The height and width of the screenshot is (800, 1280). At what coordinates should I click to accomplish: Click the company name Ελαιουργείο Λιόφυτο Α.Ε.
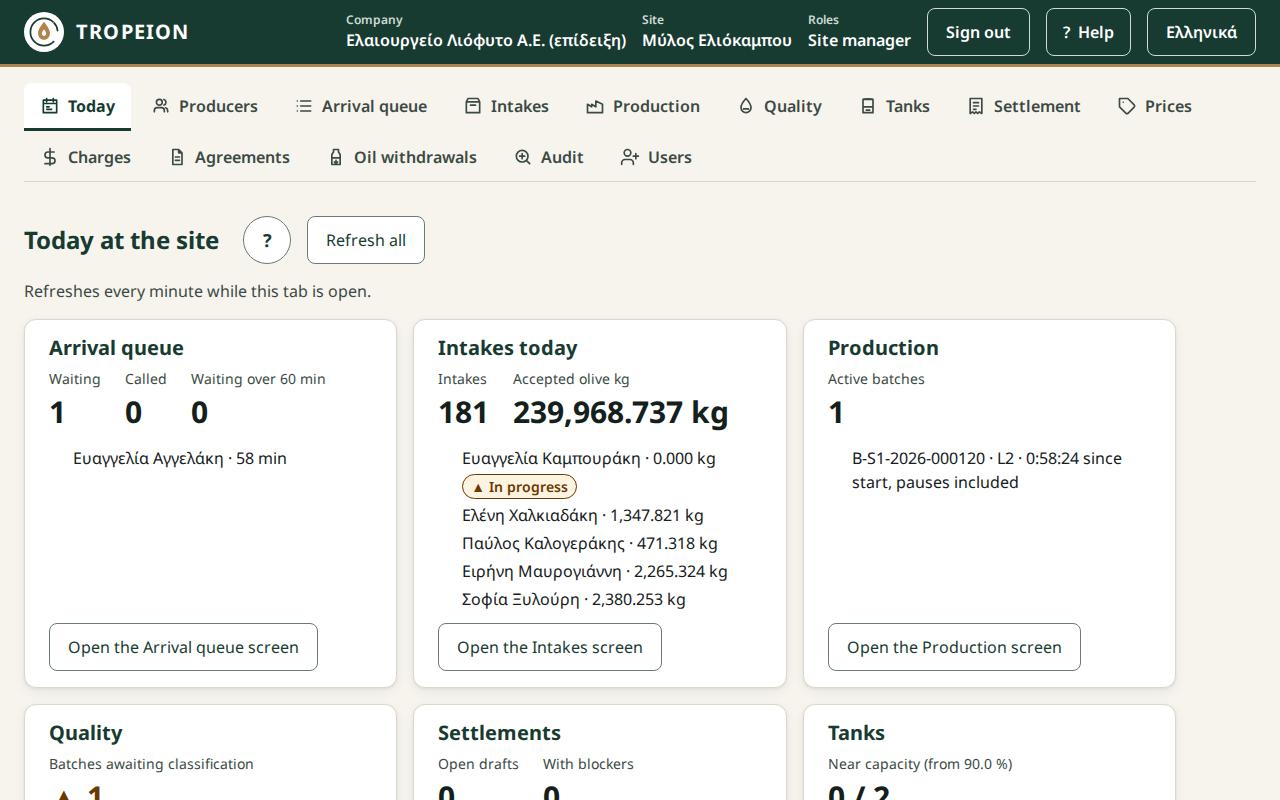(x=486, y=40)
